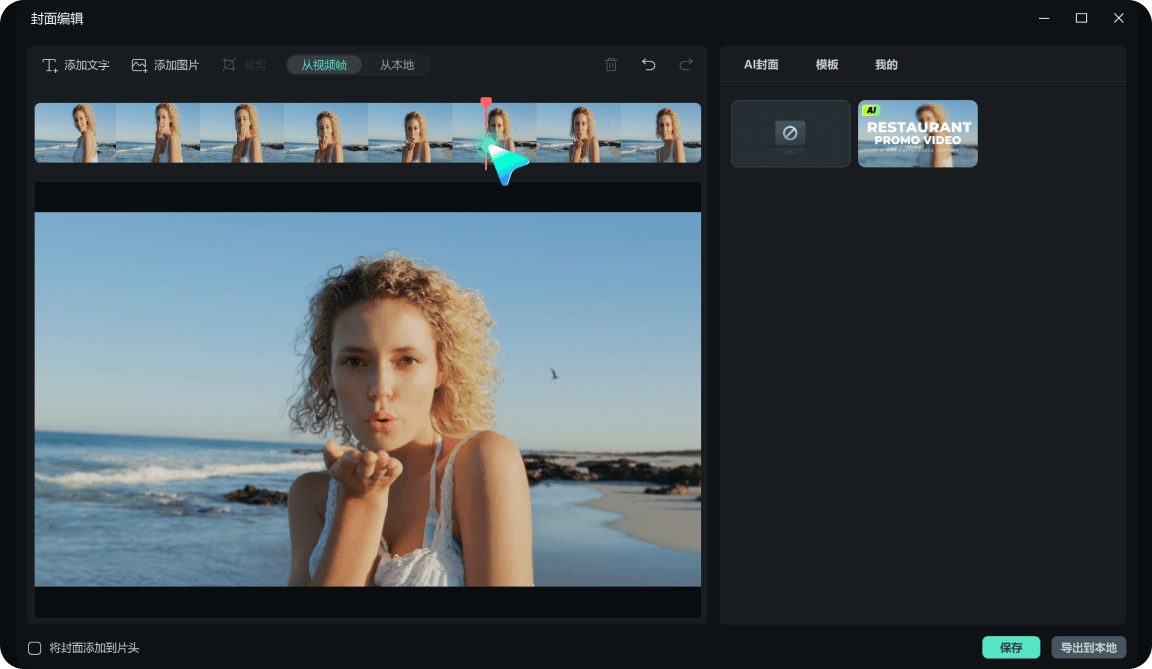Image resolution: width=1152 pixels, height=669 pixels.
Task: Choose the Restaurant Promo Video AI template
Action: 918,133
